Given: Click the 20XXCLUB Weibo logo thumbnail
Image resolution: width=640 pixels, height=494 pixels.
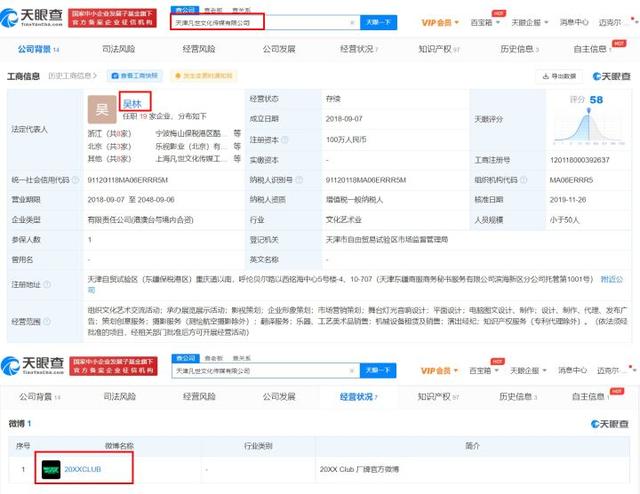Looking at the screenshot, I should 51,470.
